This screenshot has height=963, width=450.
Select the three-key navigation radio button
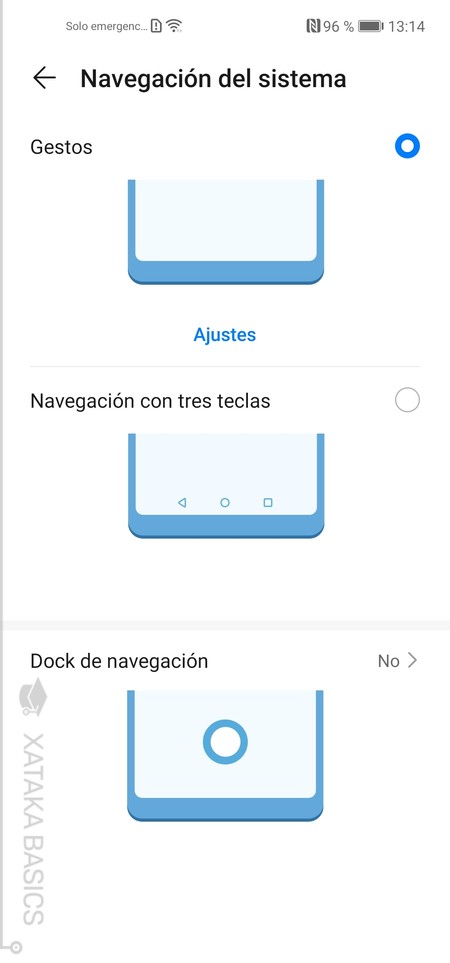[407, 400]
